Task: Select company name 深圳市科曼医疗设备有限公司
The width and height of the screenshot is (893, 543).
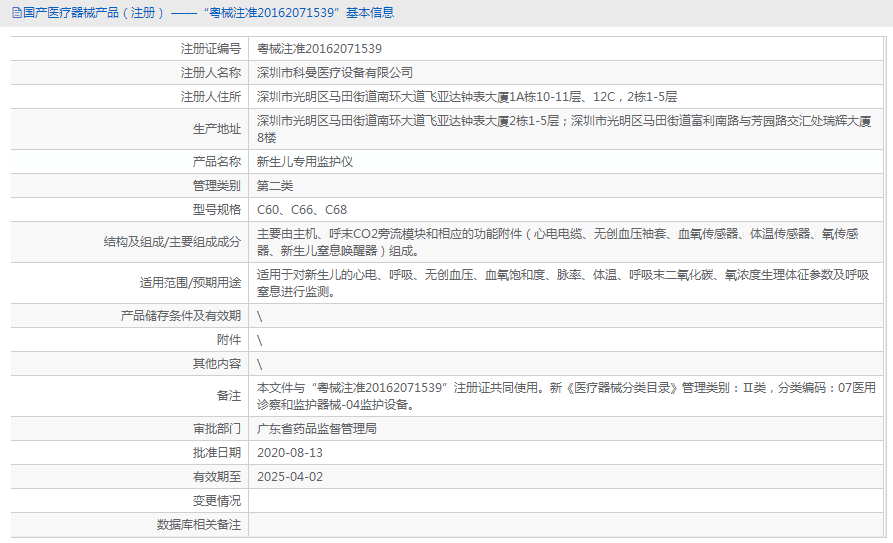Action: 334,73
